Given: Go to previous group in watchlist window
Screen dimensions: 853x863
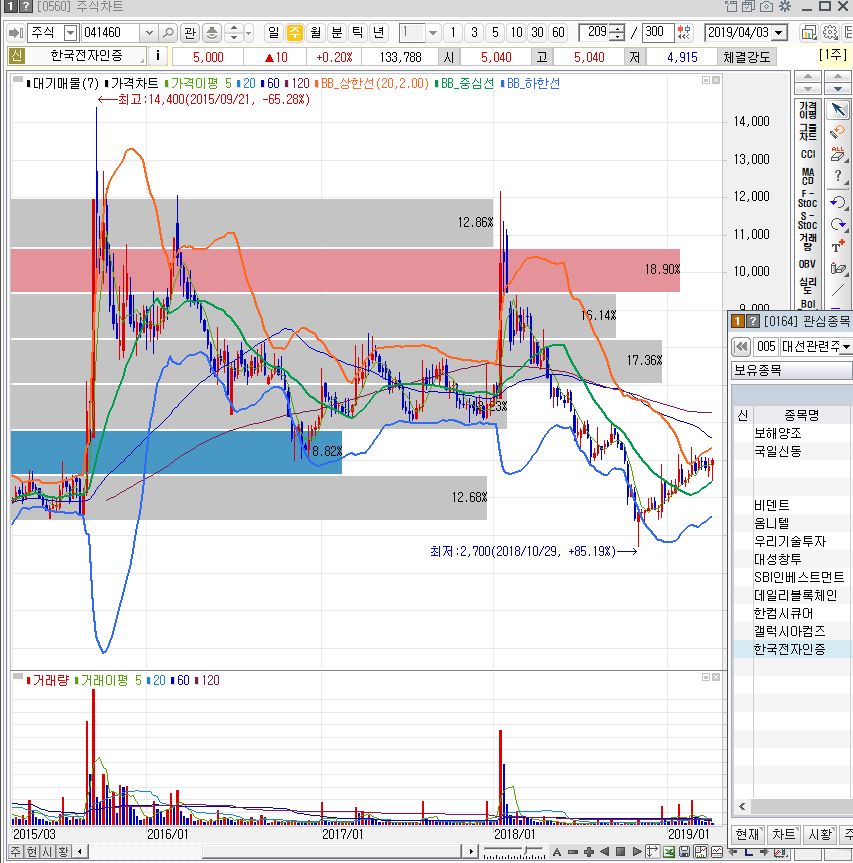Looking at the screenshot, I should click(x=741, y=346).
